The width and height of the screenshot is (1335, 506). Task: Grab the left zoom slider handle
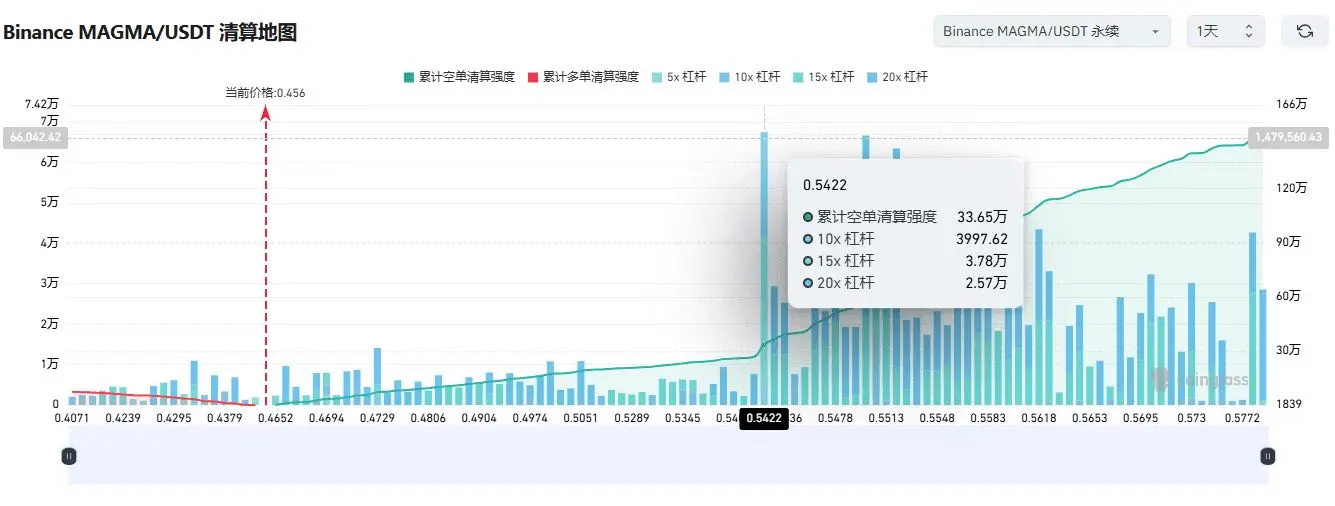pos(69,456)
